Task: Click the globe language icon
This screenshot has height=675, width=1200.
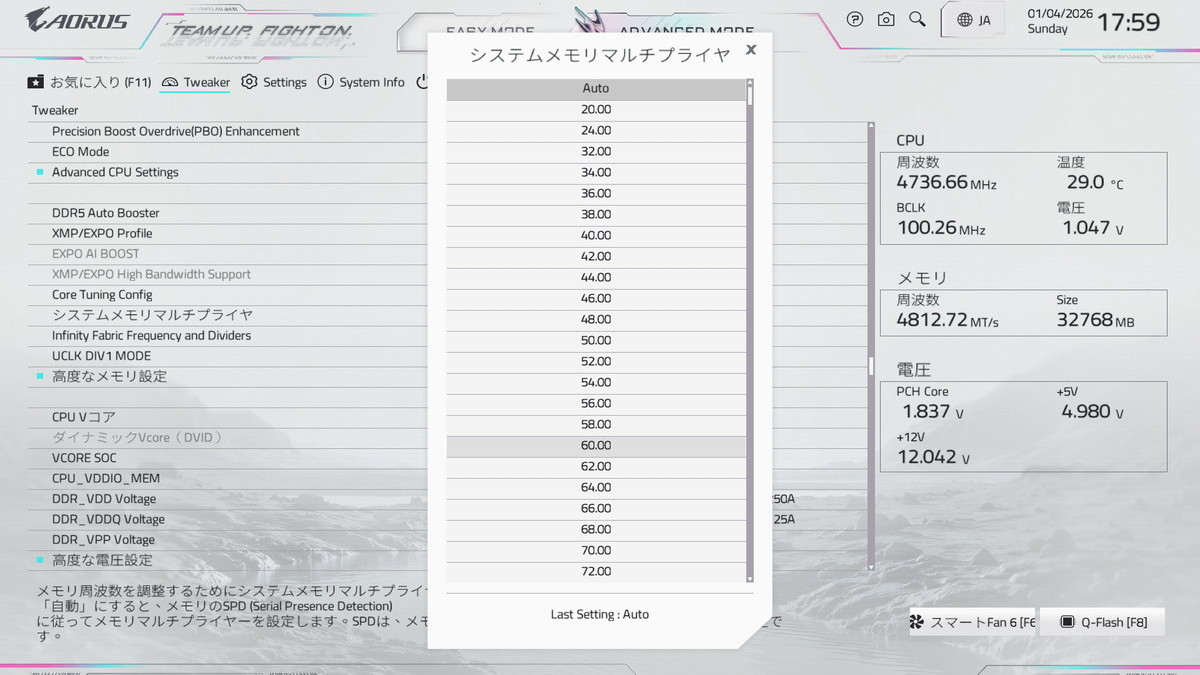Action: click(x=964, y=20)
